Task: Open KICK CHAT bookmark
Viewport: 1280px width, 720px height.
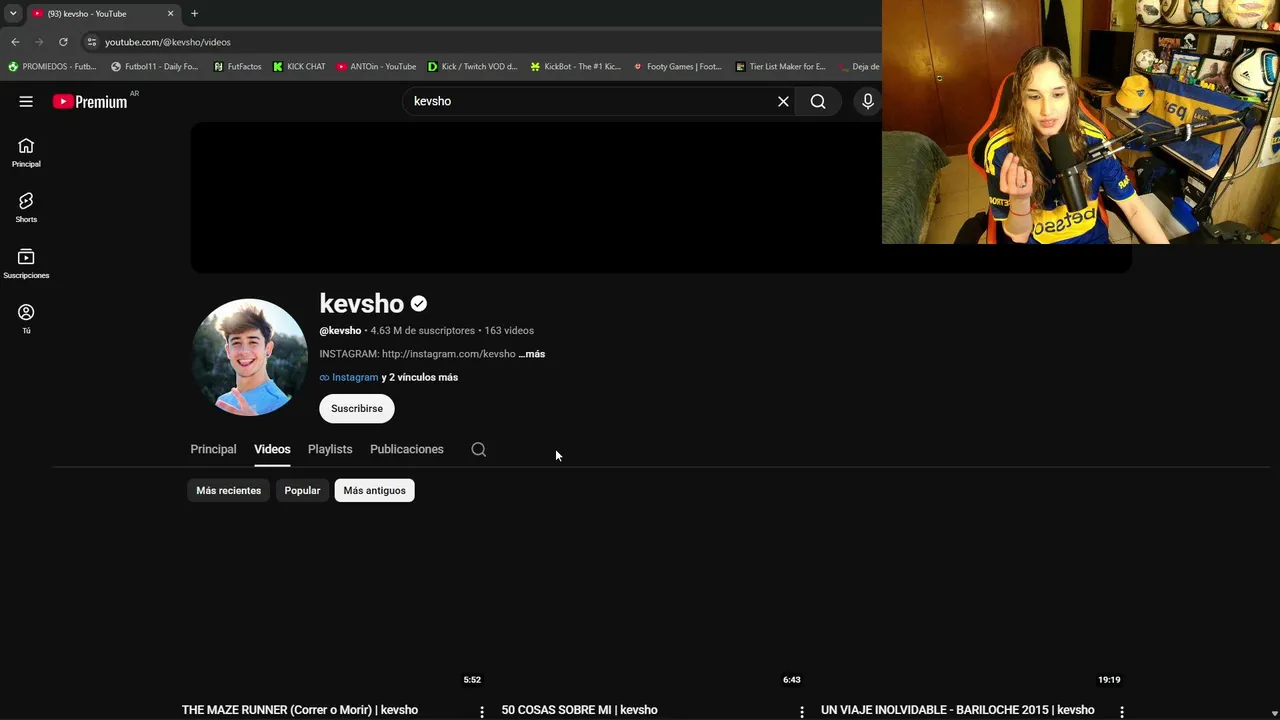Action: click(299, 67)
